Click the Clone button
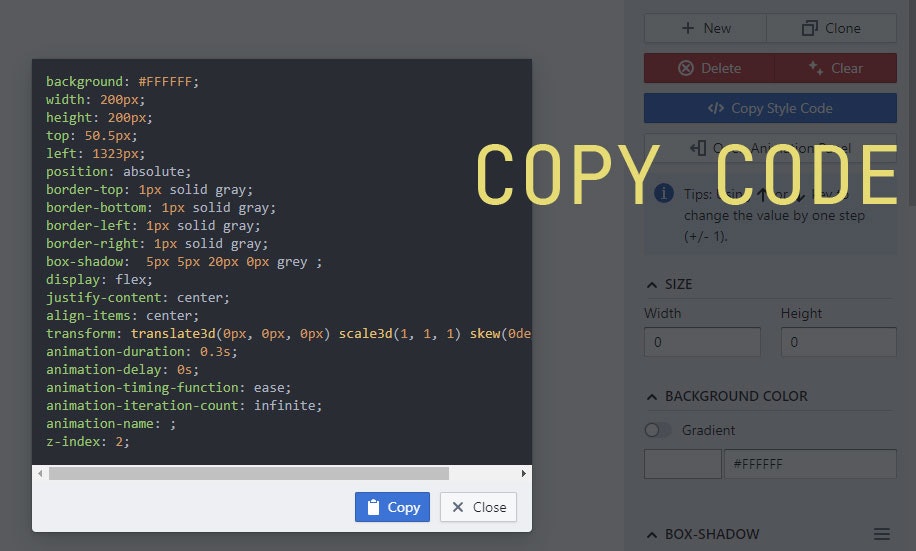The height and width of the screenshot is (551, 916). pos(831,28)
